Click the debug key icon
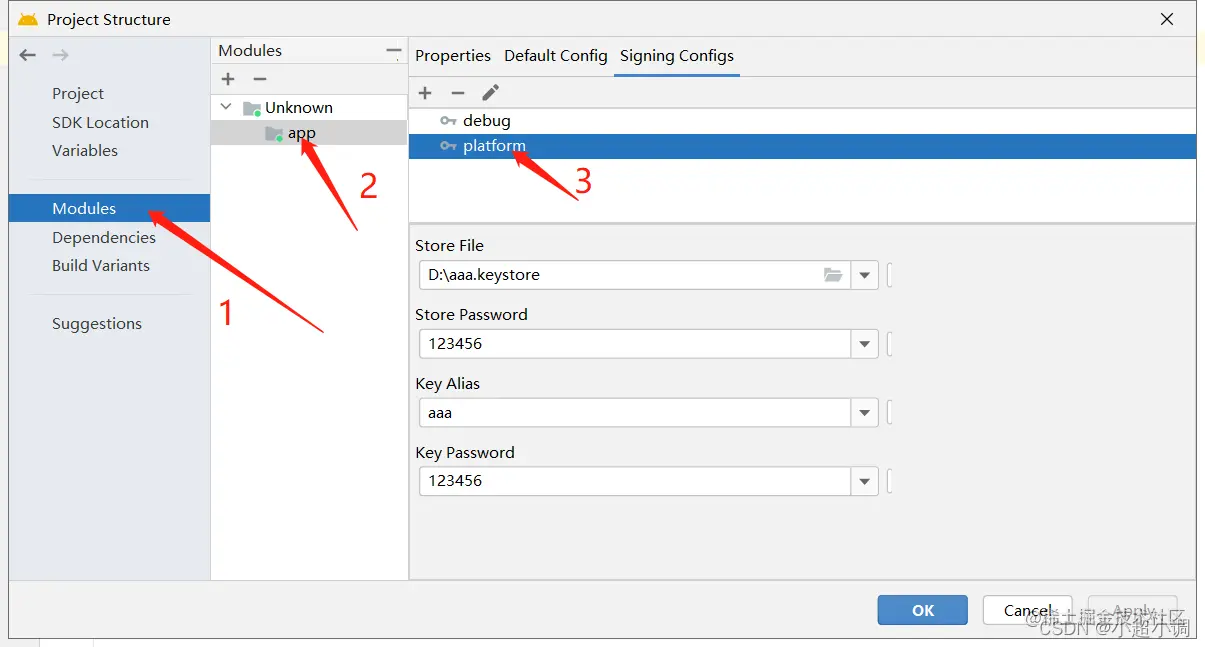The height and width of the screenshot is (647, 1205). [448, 121]
